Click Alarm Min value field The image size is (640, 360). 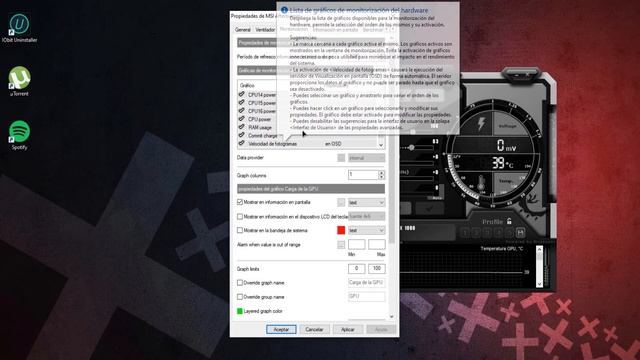point(356,244)
